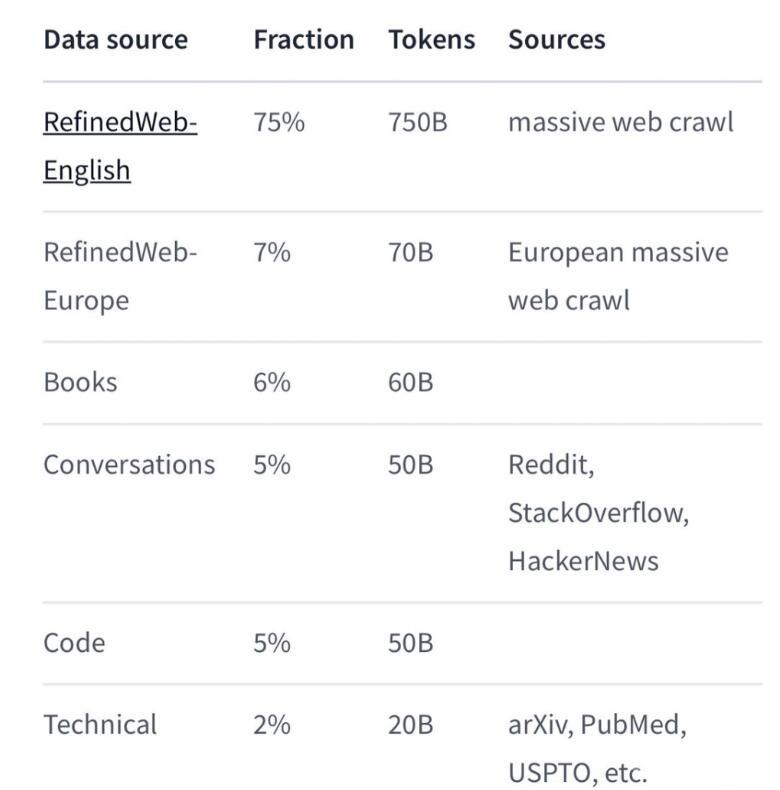Select the 75% fraction cell
Viewport: 780px width, 790px height.
tap(279, 122)
